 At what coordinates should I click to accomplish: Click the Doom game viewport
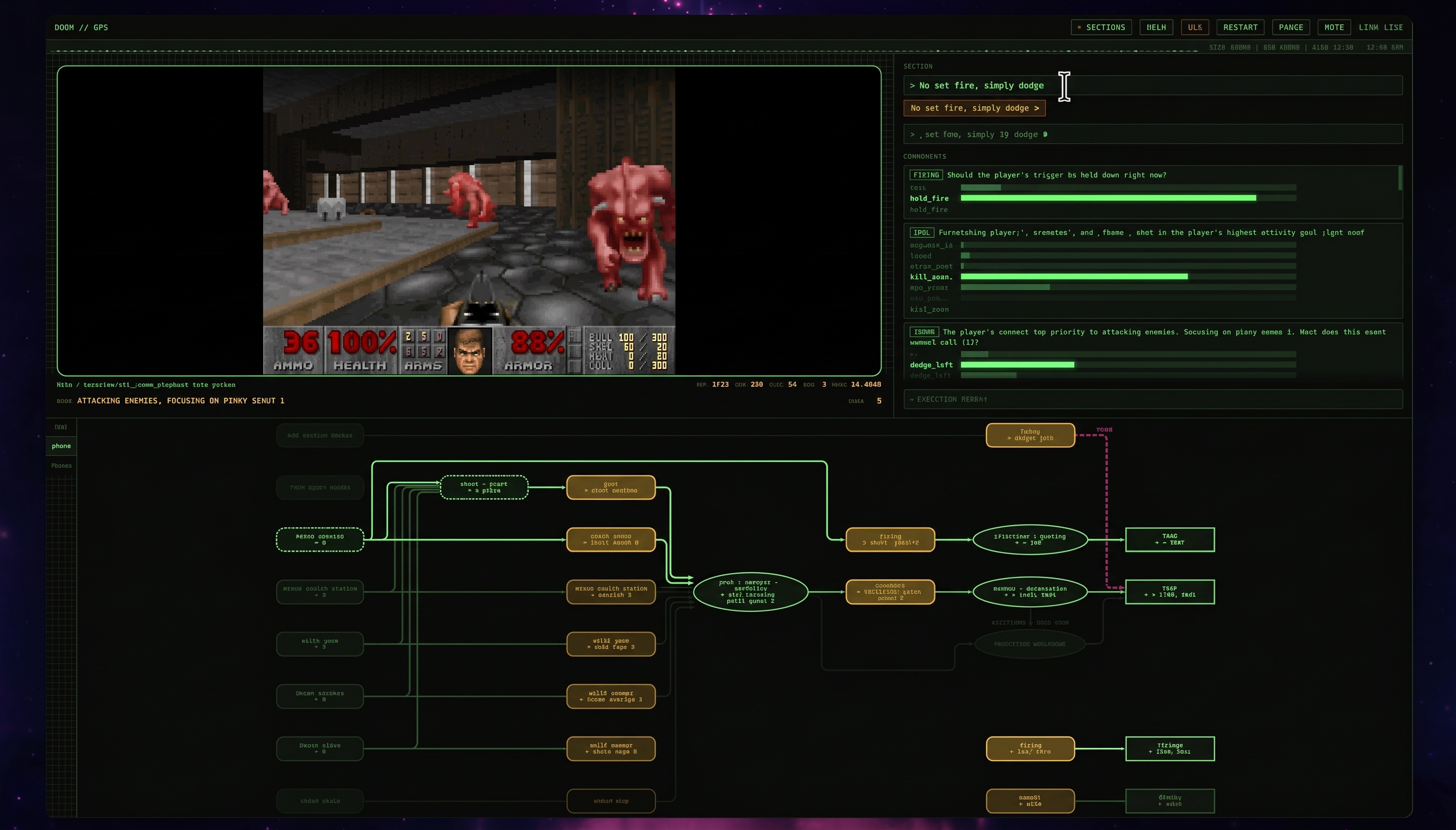[x=469, y=221]
